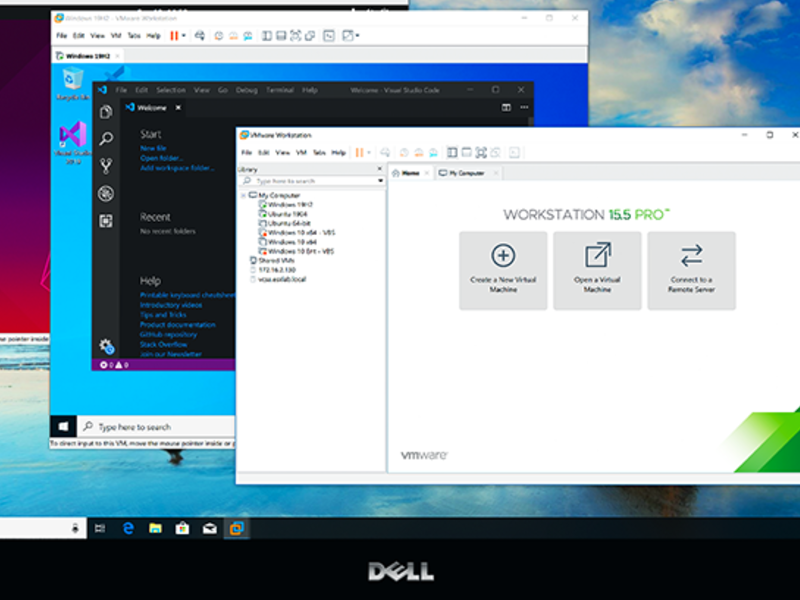Collapse My Computer tree node
Screen dimensions: 800x600
point(244,195)
